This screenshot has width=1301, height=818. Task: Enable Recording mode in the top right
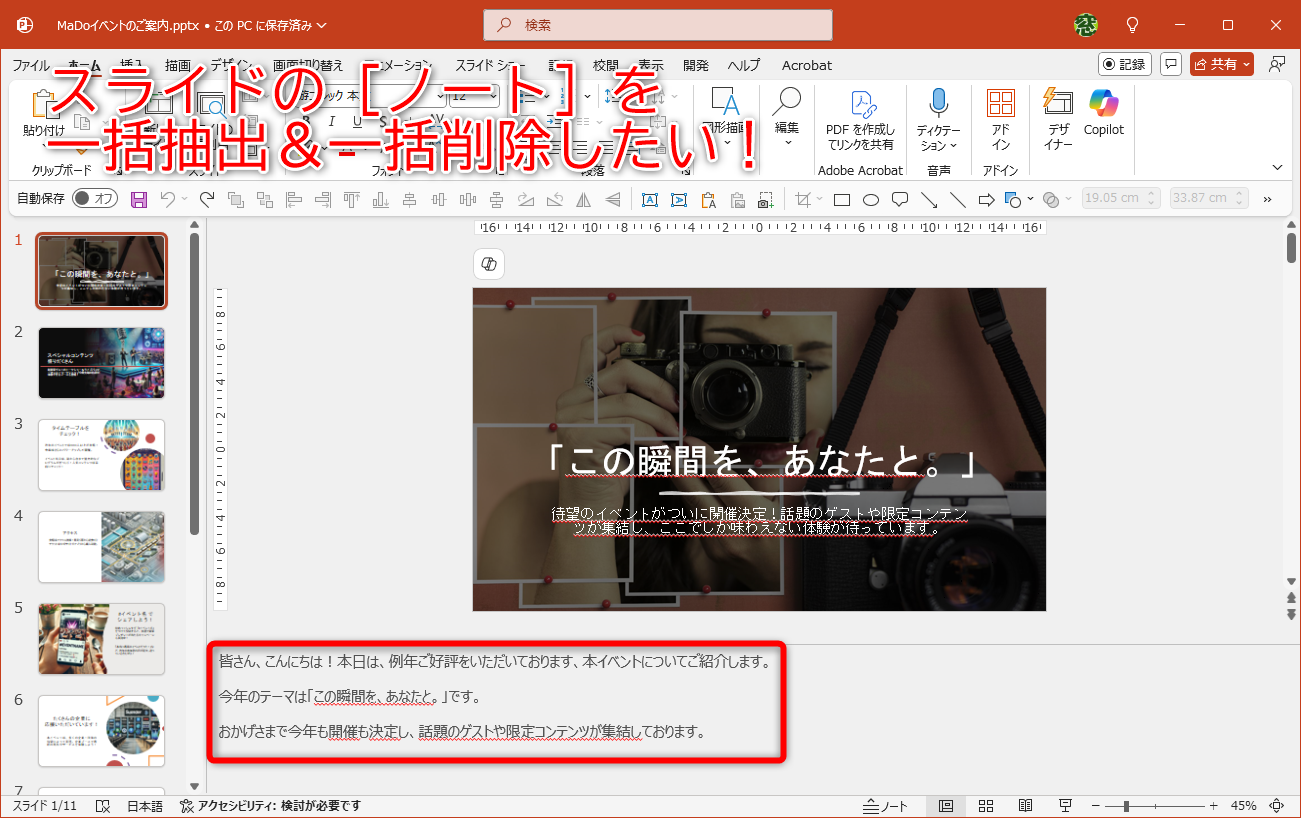(x=1124, y=63)
